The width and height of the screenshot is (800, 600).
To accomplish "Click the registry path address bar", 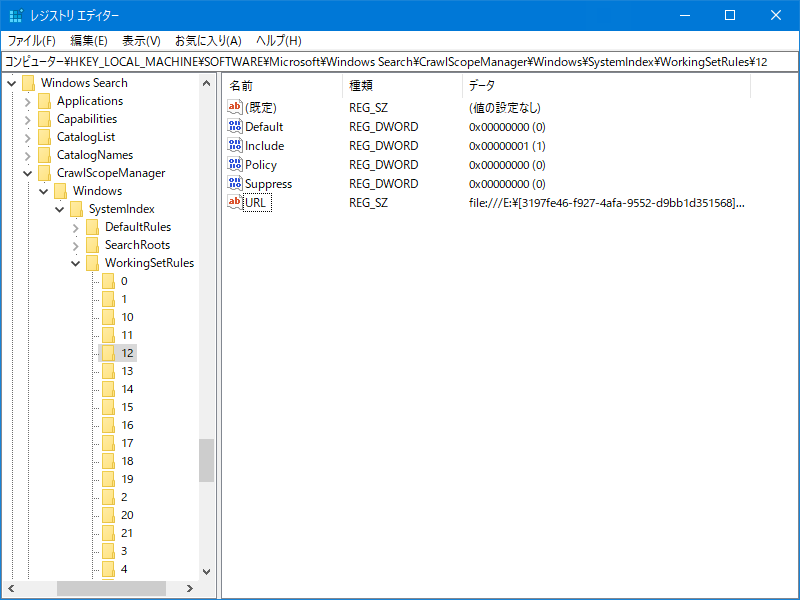I will click(400, 61).
